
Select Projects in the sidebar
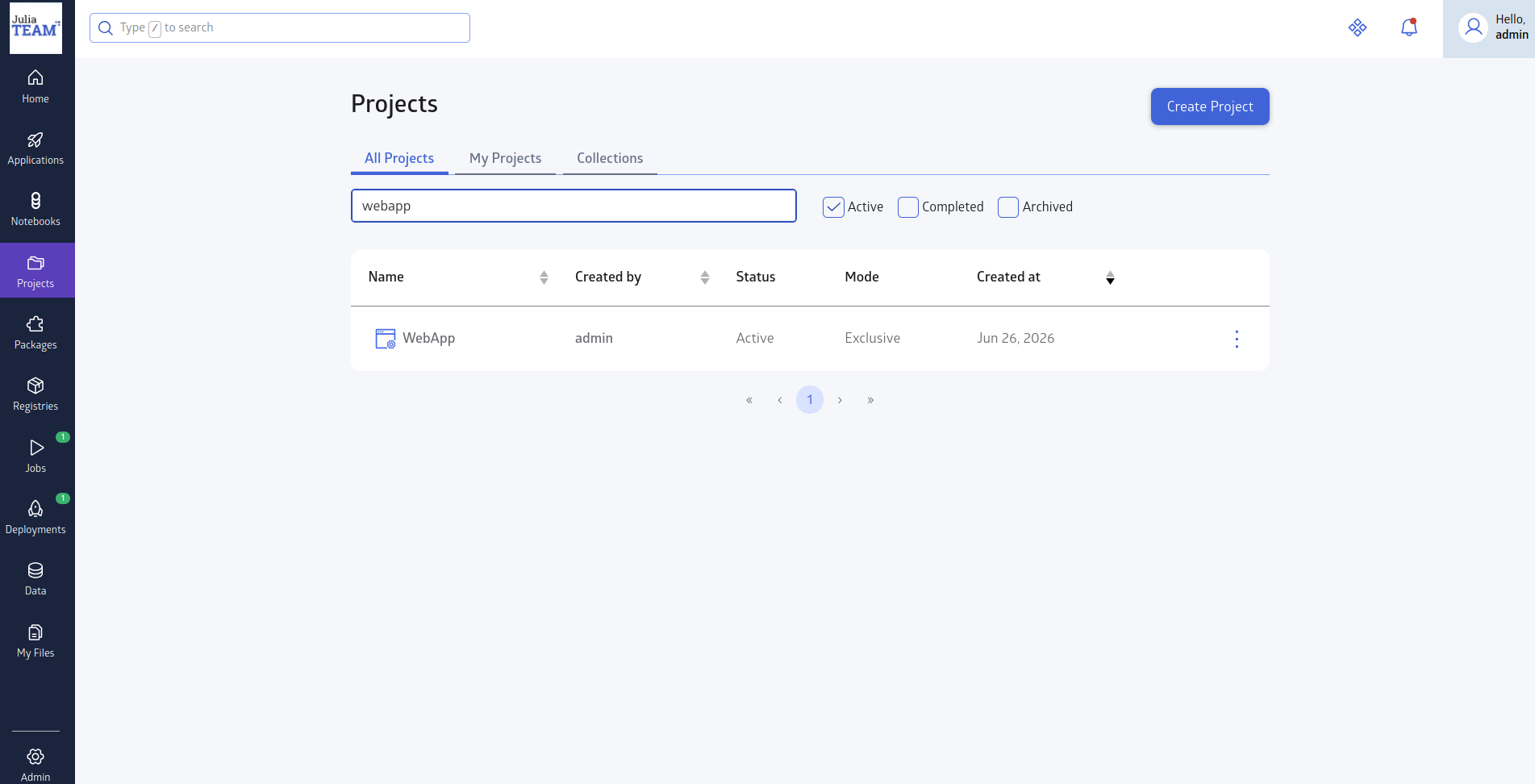click(x=35, y=271)
